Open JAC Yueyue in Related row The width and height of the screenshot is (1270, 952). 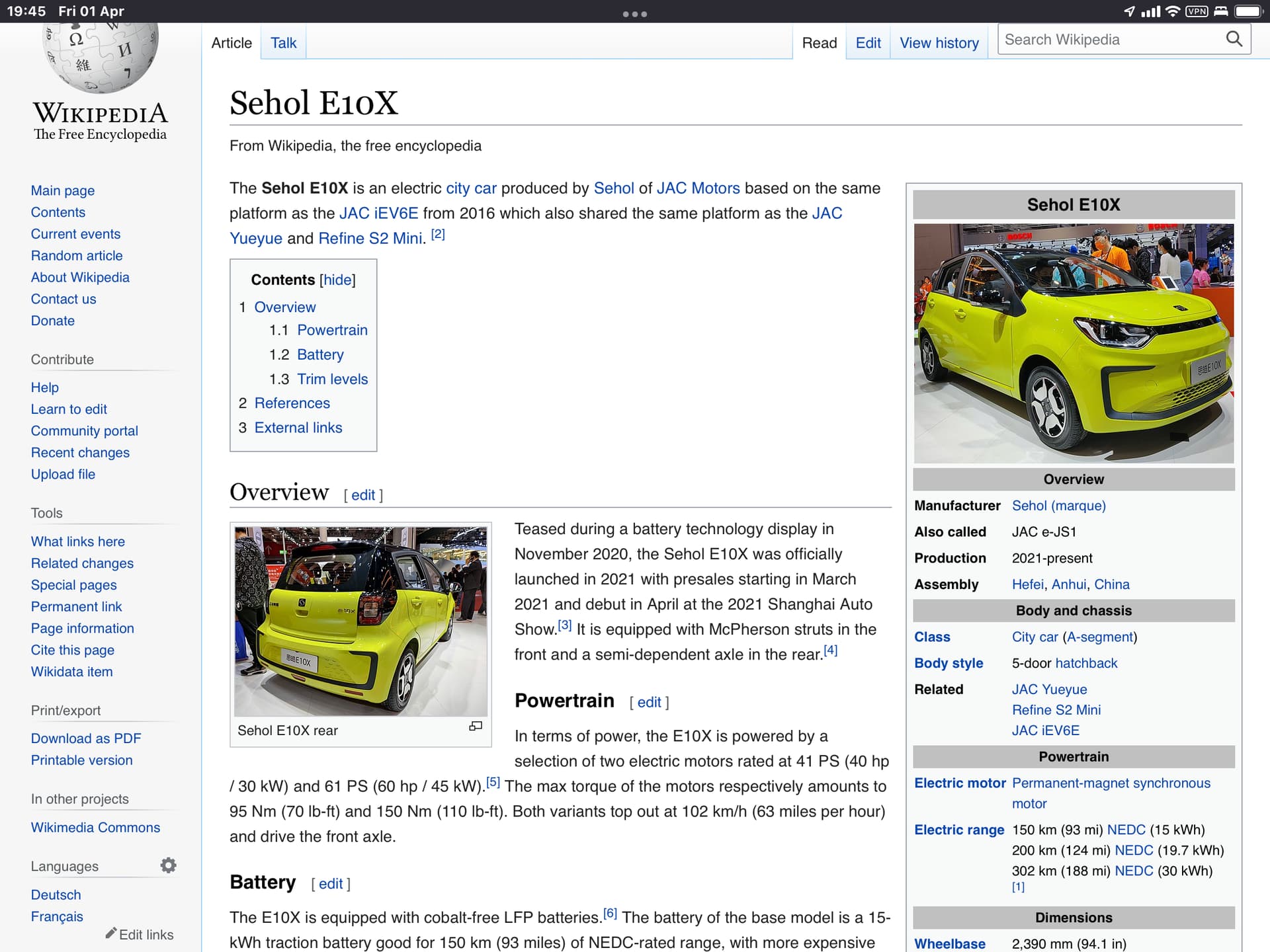pos(1049,690)
